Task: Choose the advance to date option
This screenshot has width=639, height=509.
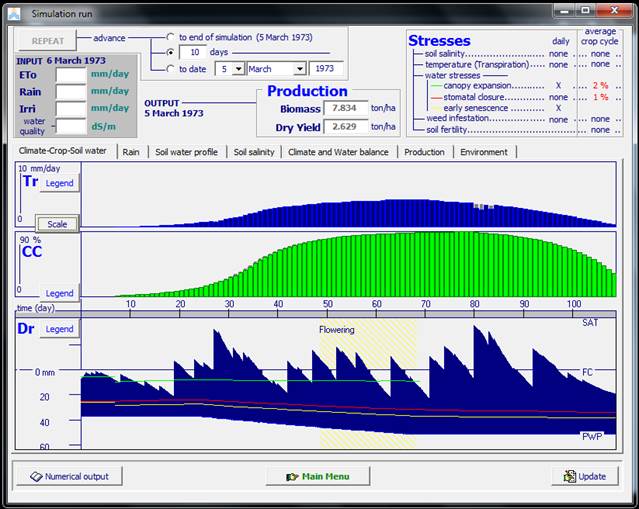Action: click(x=170, y=69)
